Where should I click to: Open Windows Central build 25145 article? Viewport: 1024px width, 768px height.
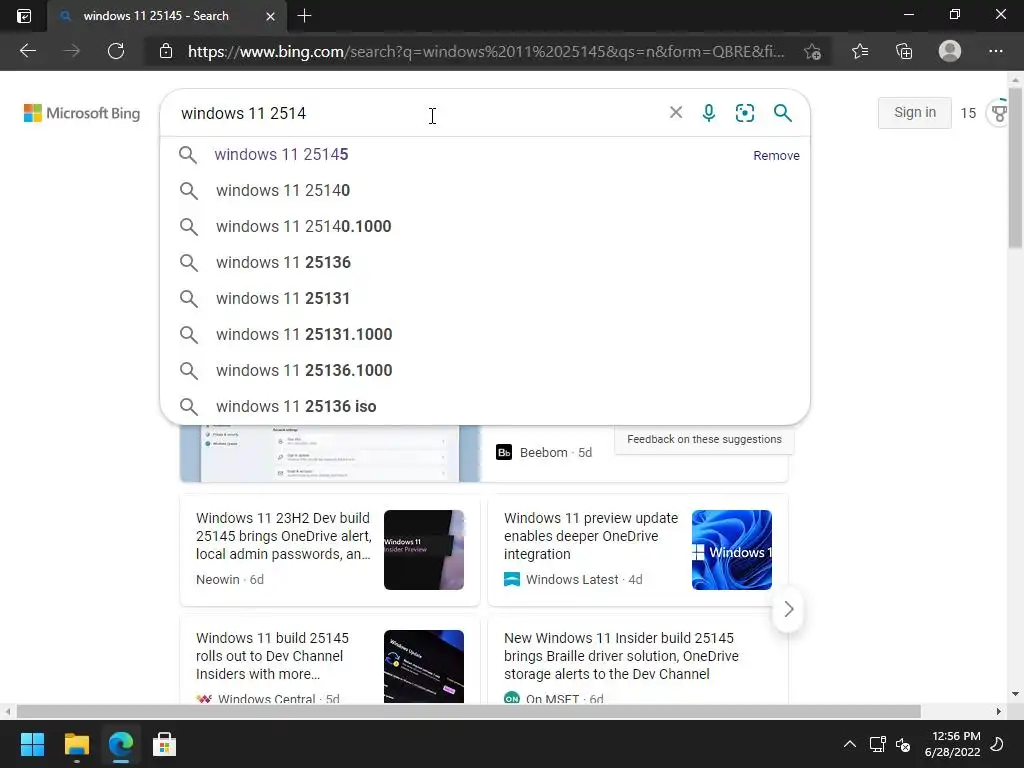tap(273, 656)
